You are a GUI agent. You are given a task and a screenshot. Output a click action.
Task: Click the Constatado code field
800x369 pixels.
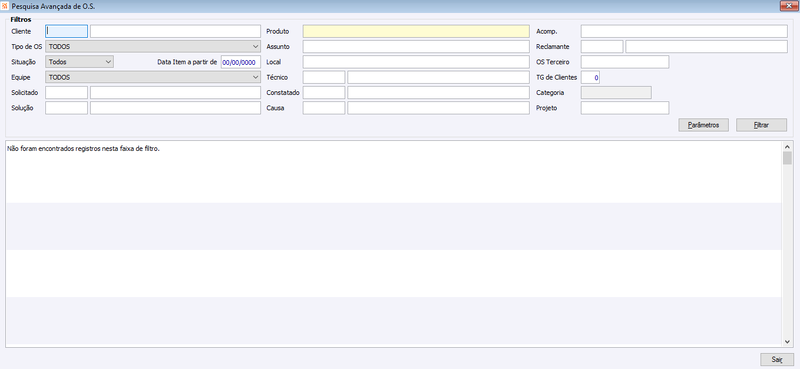tap(324, 92)
